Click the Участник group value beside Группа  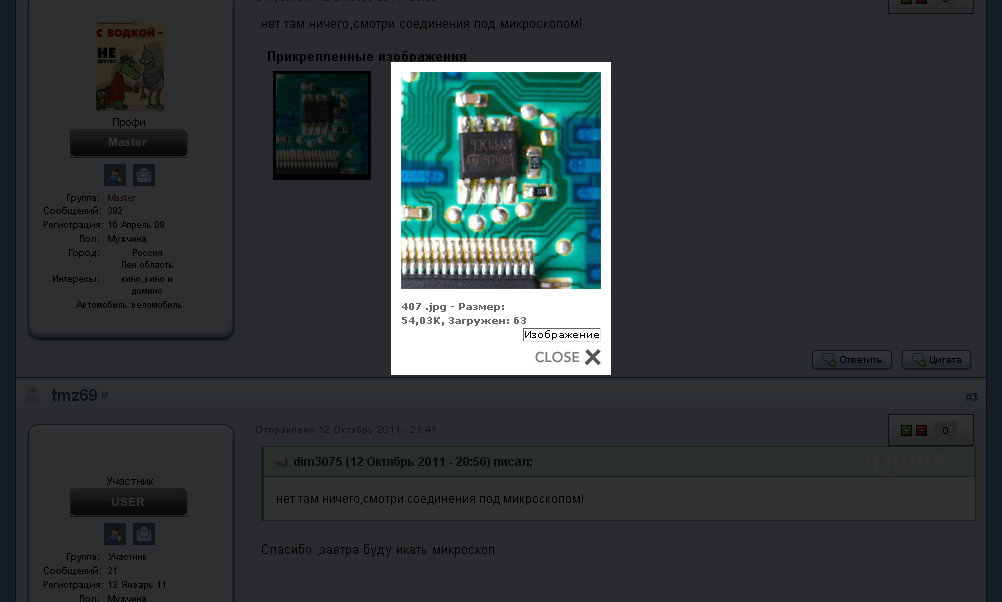click(x=127, y=557)
